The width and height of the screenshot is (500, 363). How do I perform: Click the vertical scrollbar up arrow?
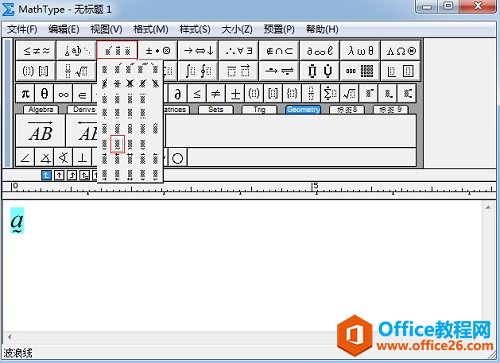pyautogui.click(x=488, y=207)
